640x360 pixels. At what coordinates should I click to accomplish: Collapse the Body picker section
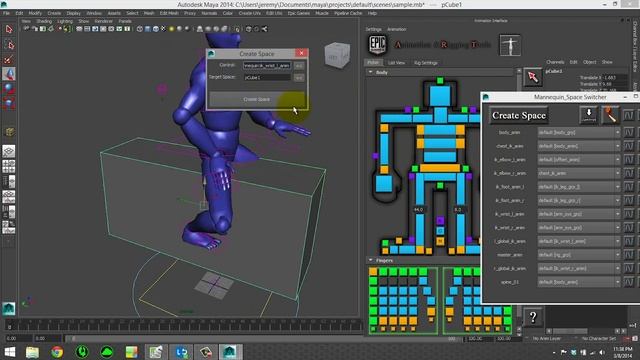coord(370,72)
